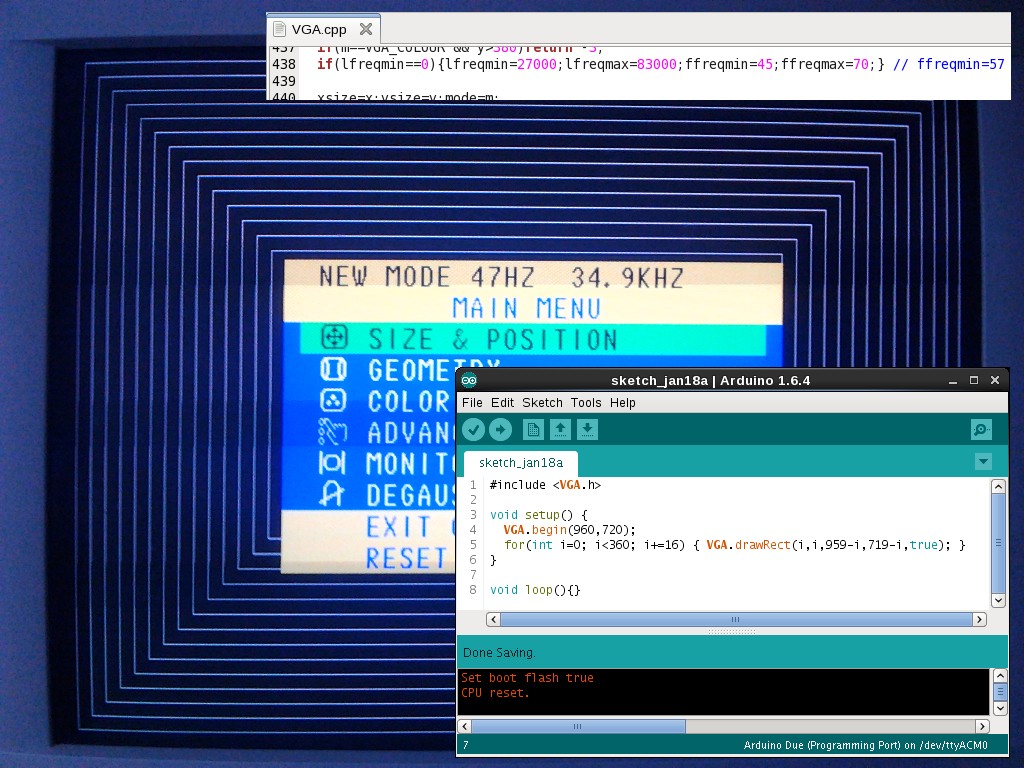
Task: Open a sketch using the Open toolbar icon
Action: tap(560, 429)
